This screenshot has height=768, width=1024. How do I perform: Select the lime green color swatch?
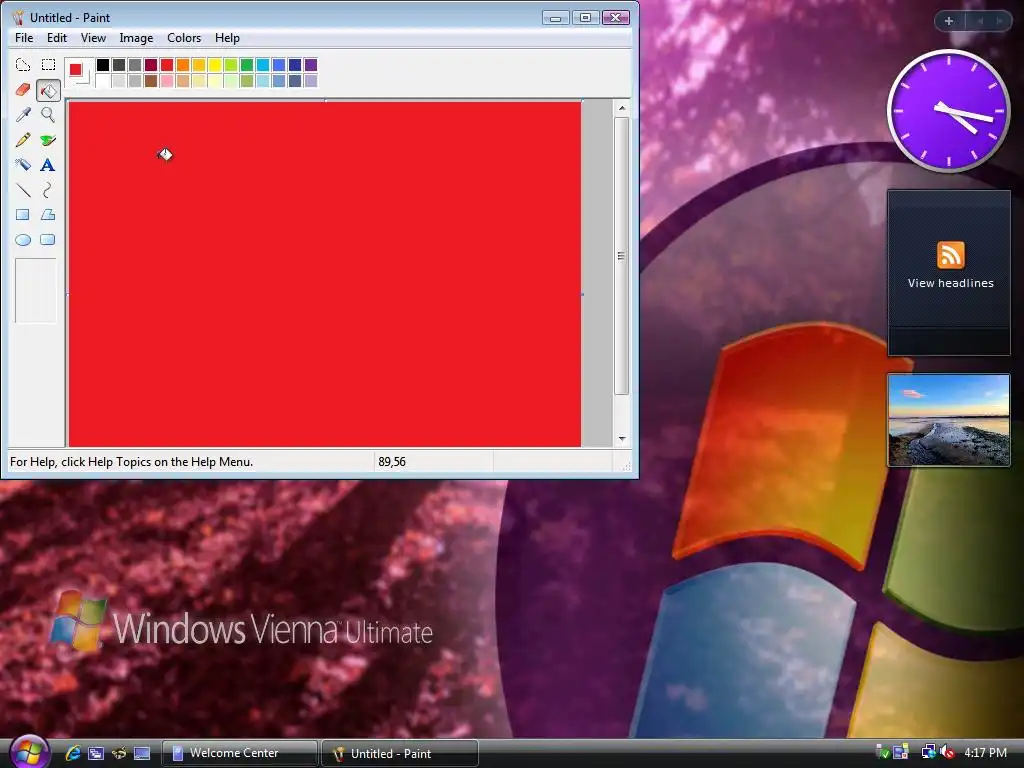(x=231, y=65)
